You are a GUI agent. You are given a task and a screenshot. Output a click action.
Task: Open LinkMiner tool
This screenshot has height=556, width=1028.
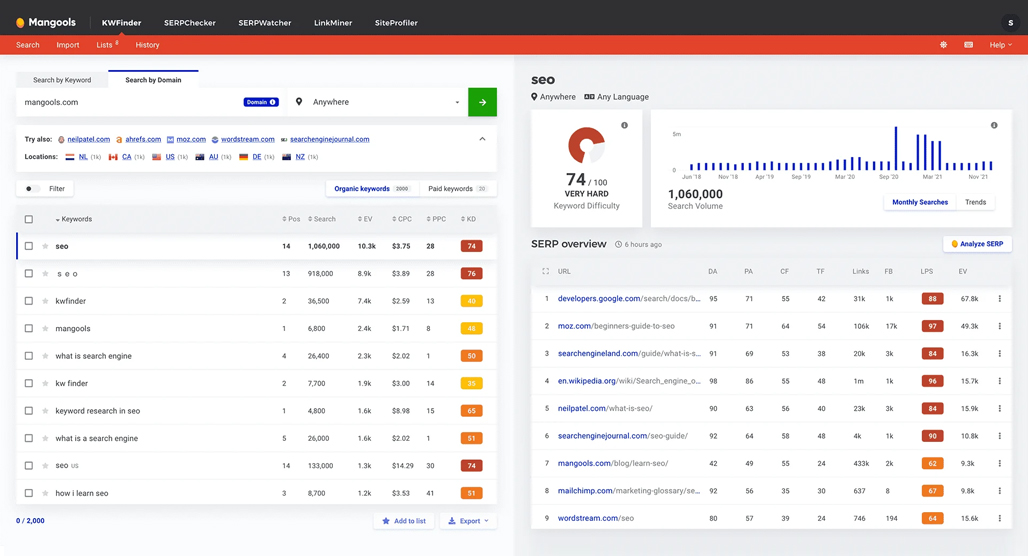(x=333, y=22)
